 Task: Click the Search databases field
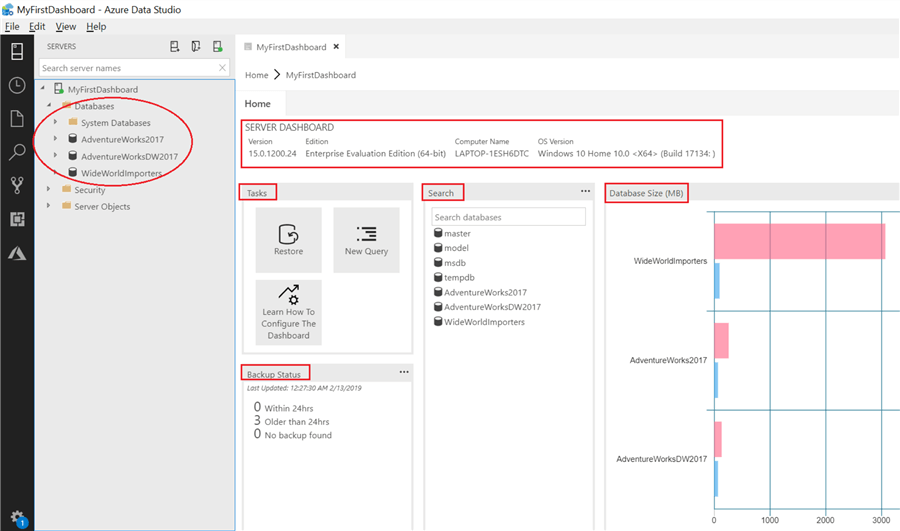pyautogui.click(x=509, y=217)
